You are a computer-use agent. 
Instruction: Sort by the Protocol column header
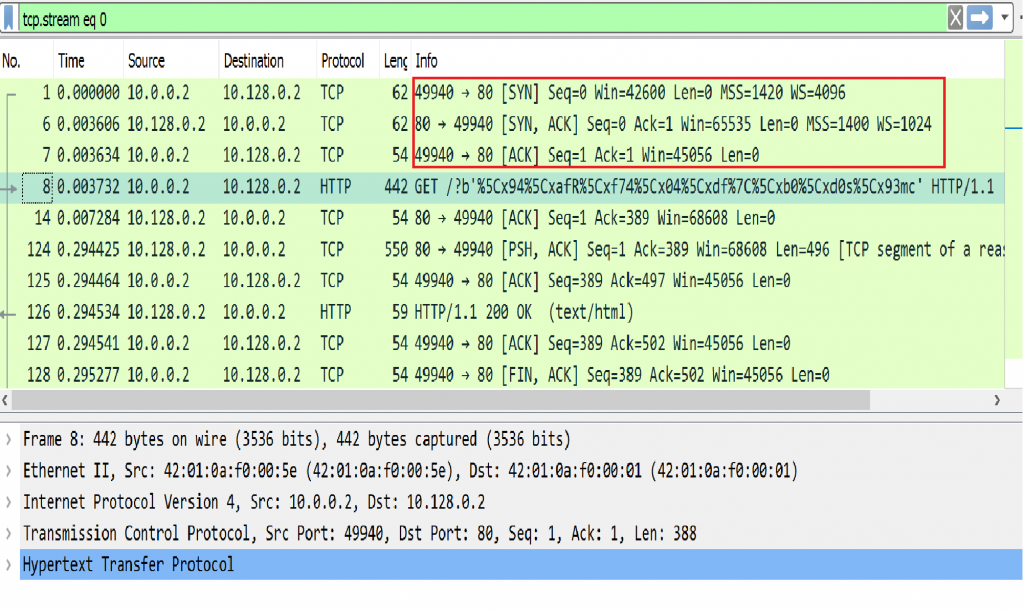coord(347,61)
